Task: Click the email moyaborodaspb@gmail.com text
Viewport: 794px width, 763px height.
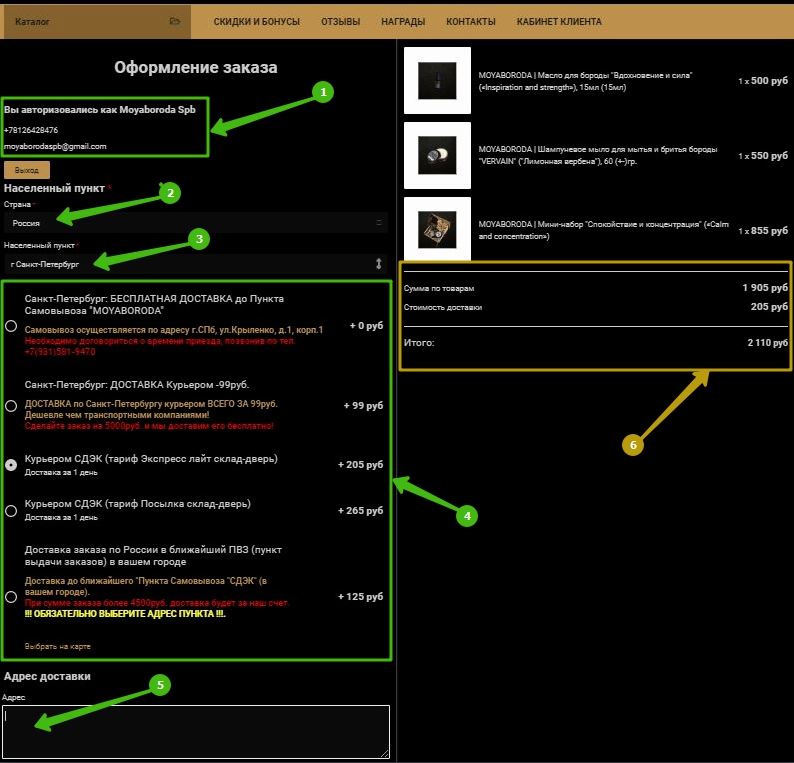Action: 55,146
